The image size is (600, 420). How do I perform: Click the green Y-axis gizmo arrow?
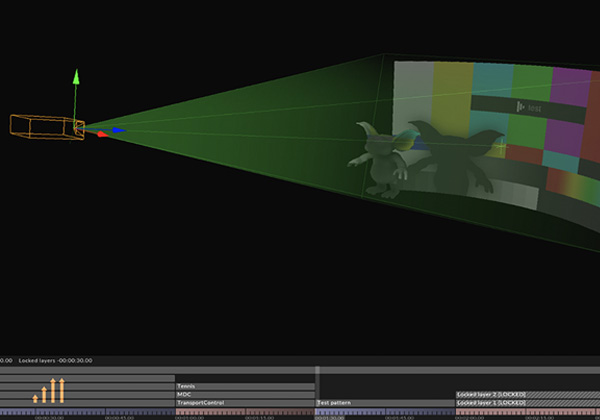tap(75, 78)
